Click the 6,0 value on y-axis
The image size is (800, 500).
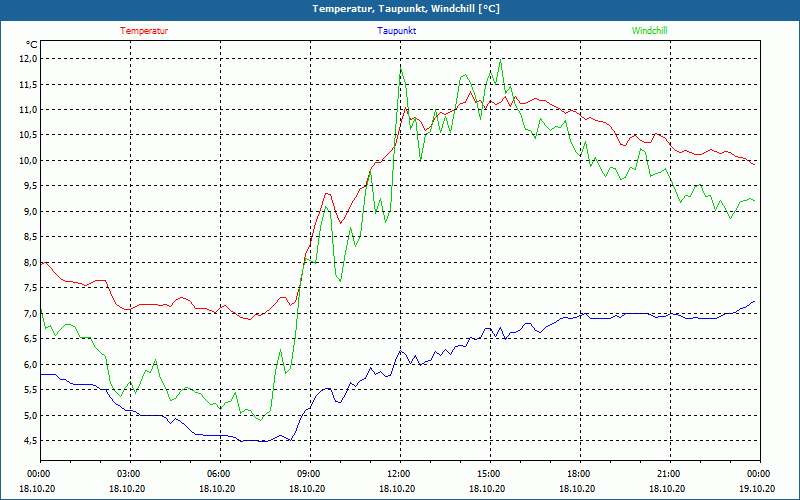[29, 365]
